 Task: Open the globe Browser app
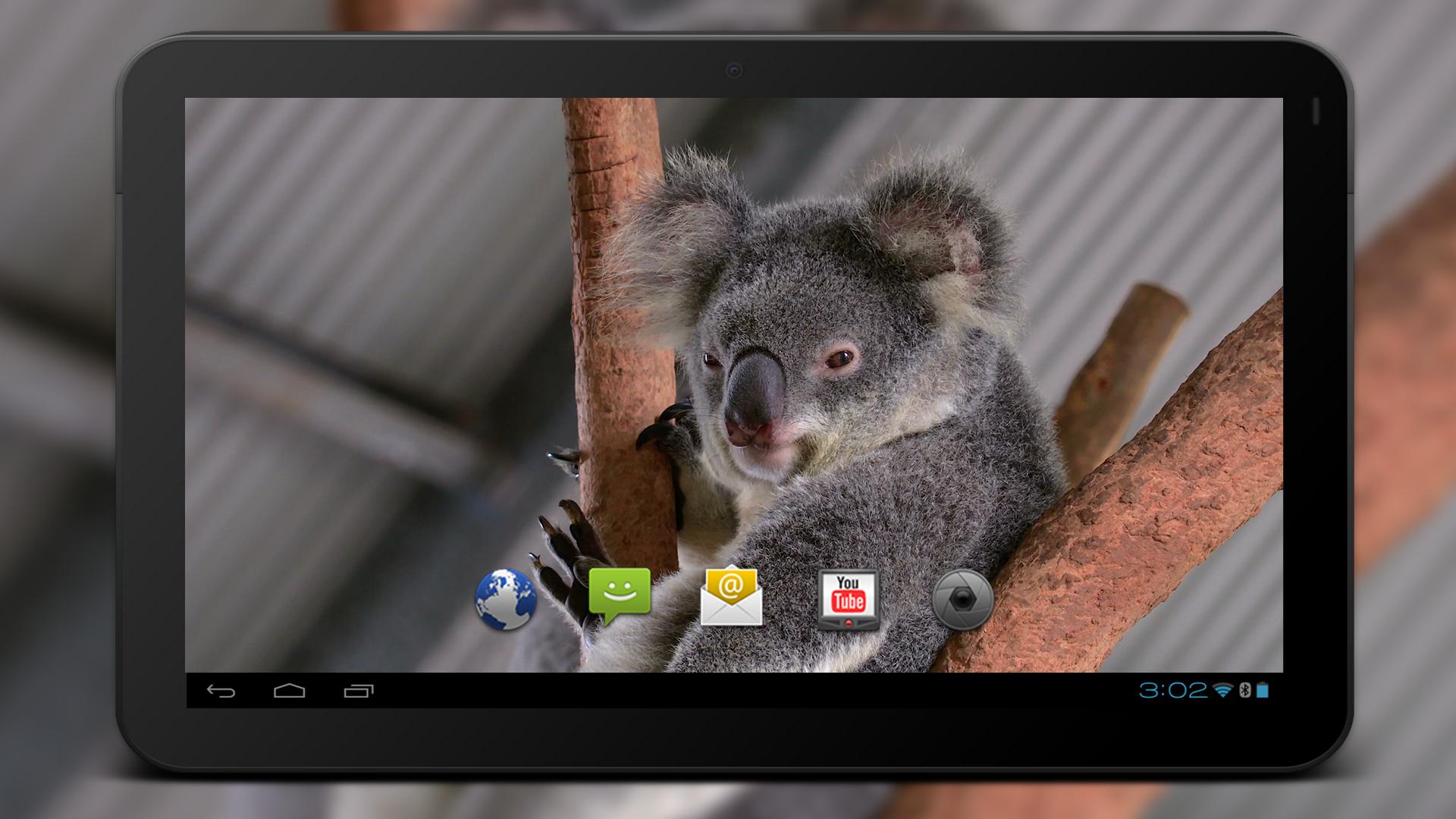(x=506, y=599)
